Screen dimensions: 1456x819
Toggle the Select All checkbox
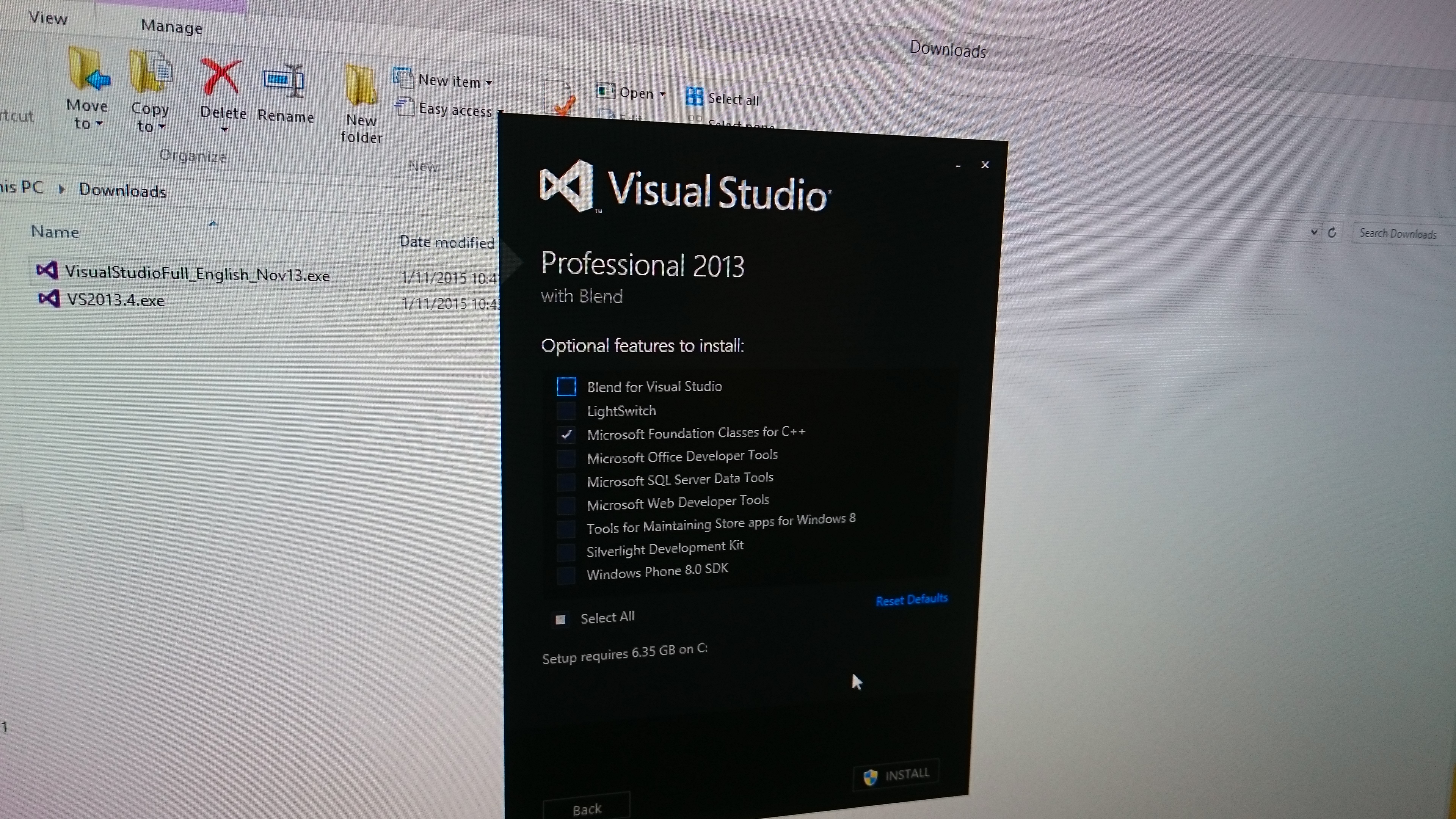pyautogui.click(x=560, y=620)
